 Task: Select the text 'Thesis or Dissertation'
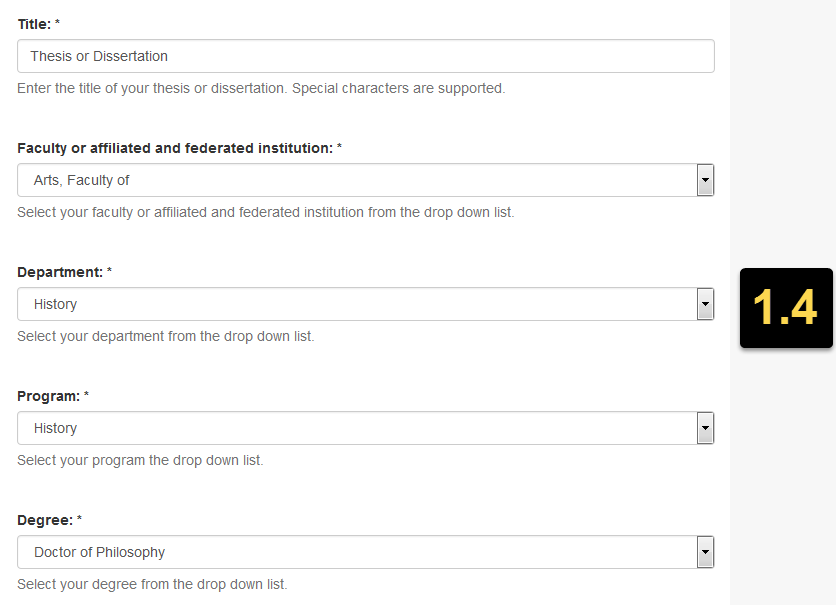(x=100, y=56)
